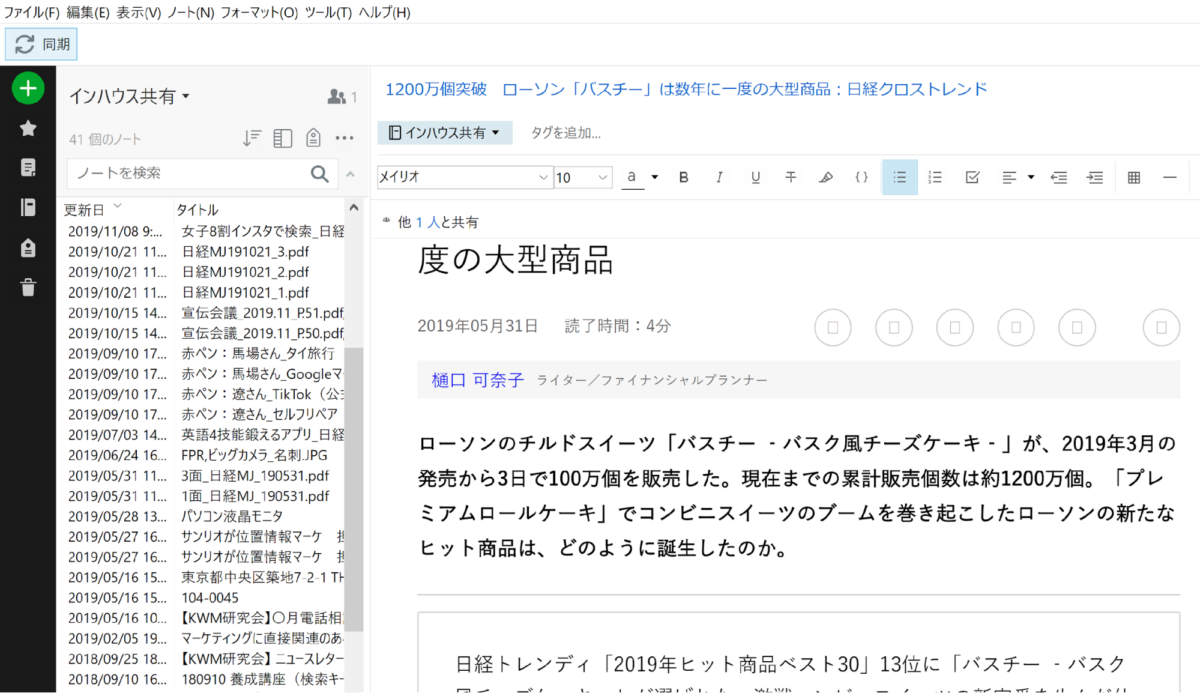1200x693 pixels.
Task: Click the tag filter icon beside the view layout icon
Action: click(313, 138)
